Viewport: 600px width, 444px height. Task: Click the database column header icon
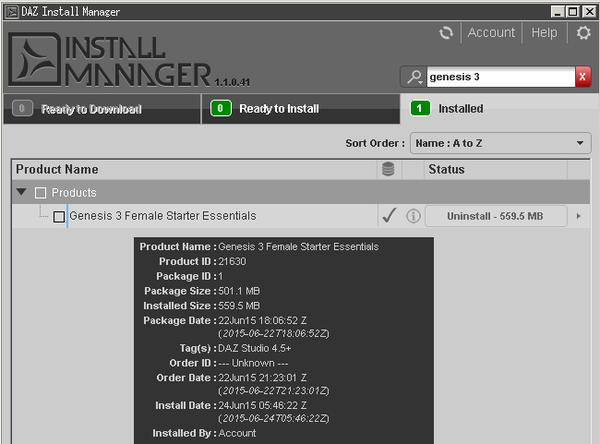pos(388,169)
